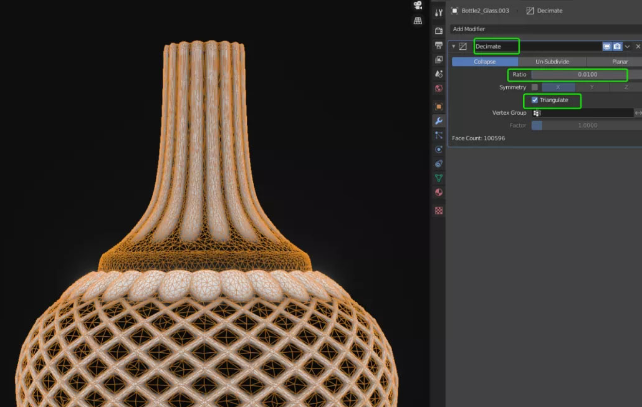The image size is (642, 407).
Task: Uncheck the Triangulate checkbox
Action: pos(535,100)
